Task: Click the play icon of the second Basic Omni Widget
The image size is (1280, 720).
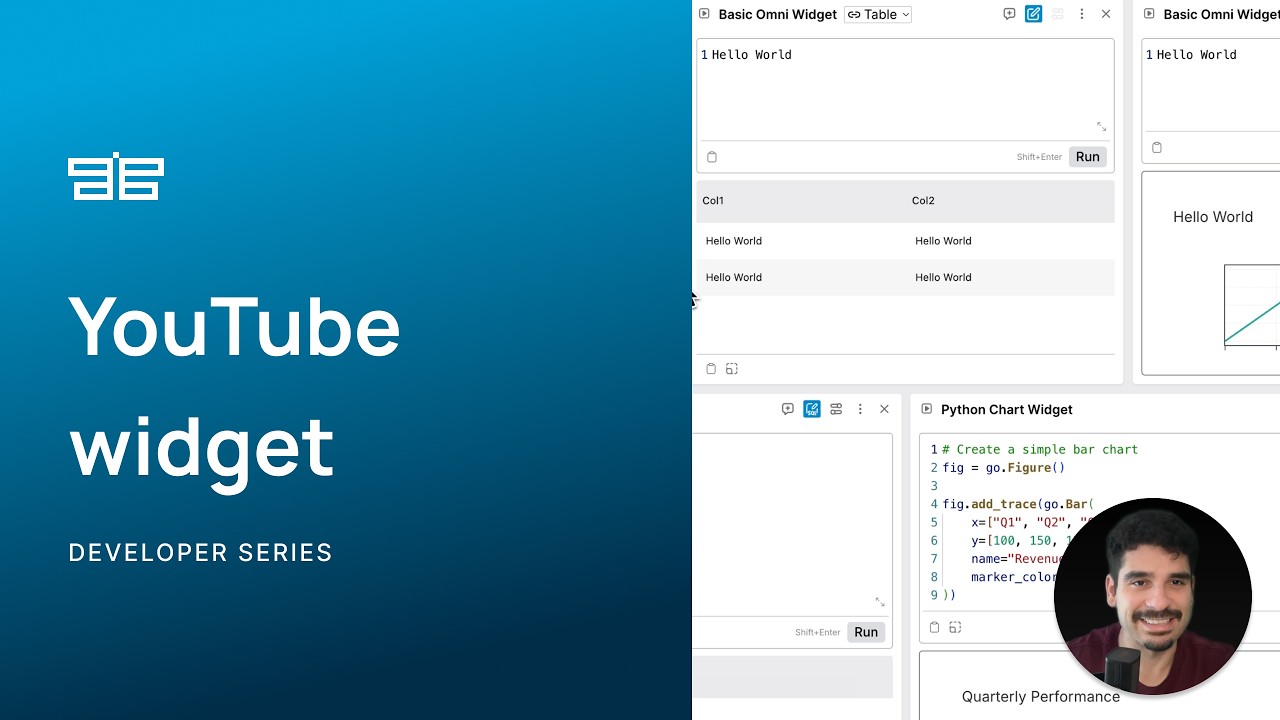Action: [x=1149, y=14]
